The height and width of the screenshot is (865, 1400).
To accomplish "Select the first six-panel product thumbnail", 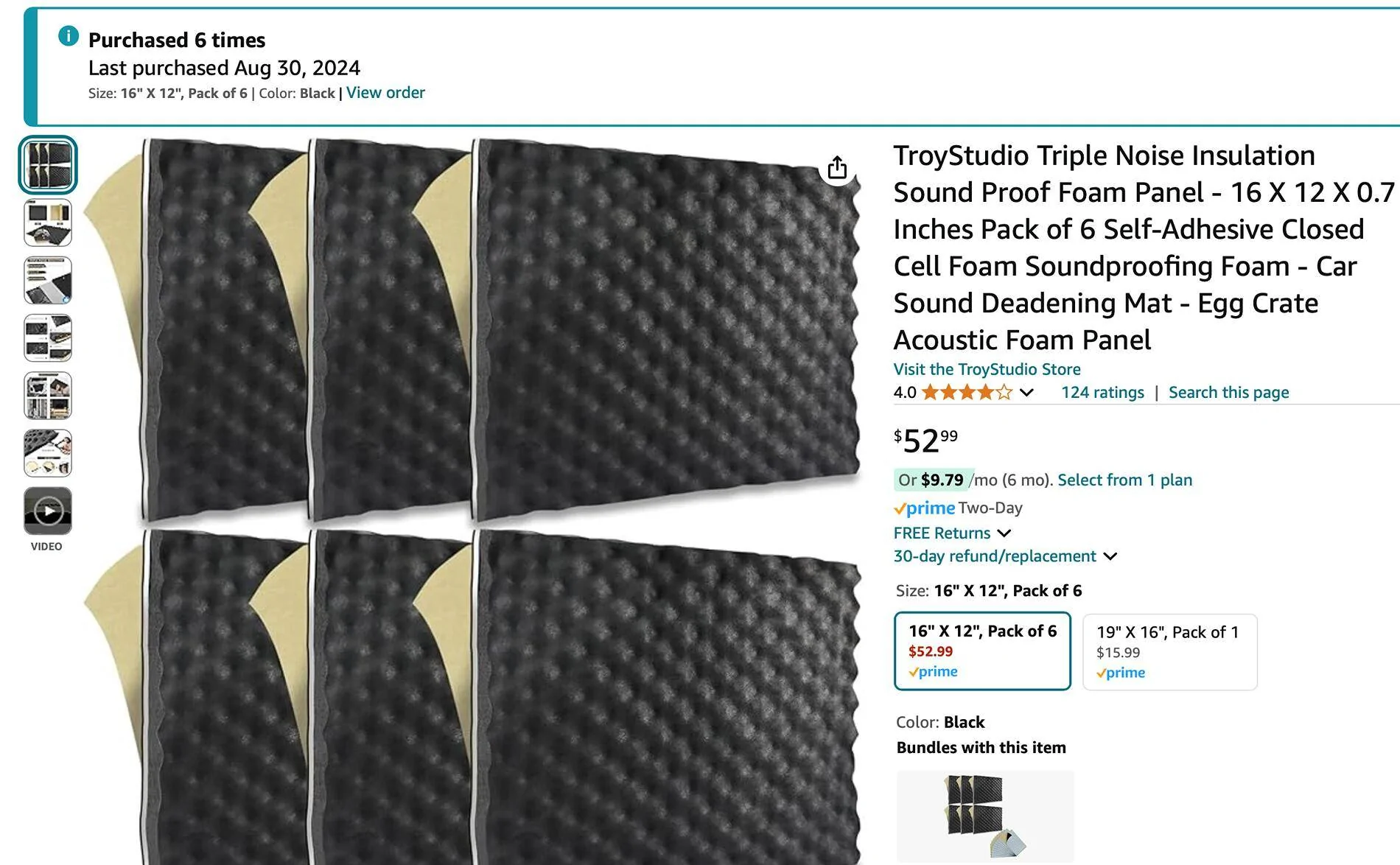I will click(48, 165).
